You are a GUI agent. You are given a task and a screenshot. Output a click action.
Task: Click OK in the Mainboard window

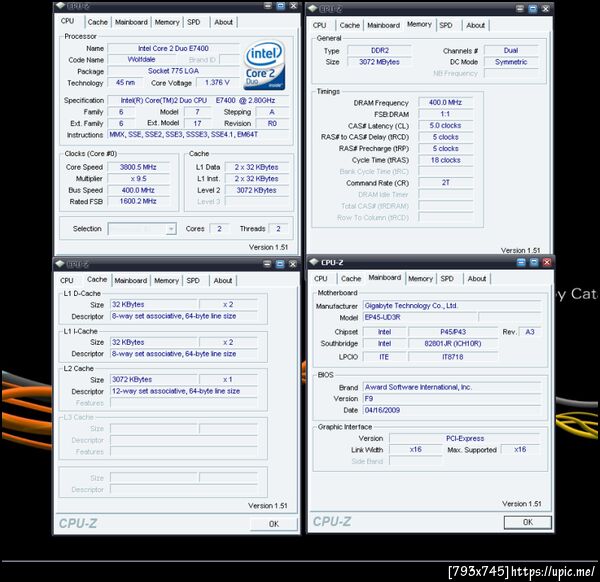point(528,522)
